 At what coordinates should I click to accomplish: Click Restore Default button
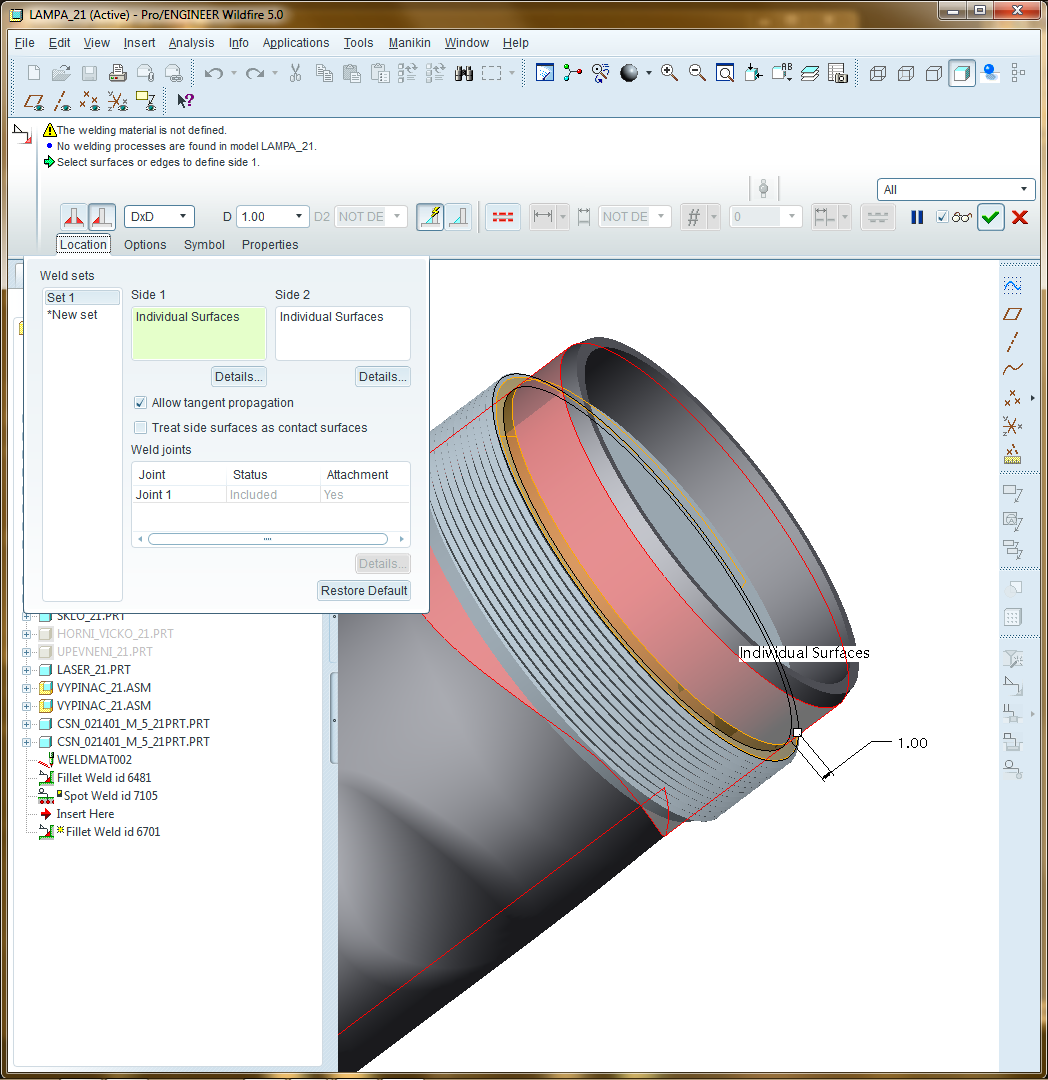coord(364,591)
